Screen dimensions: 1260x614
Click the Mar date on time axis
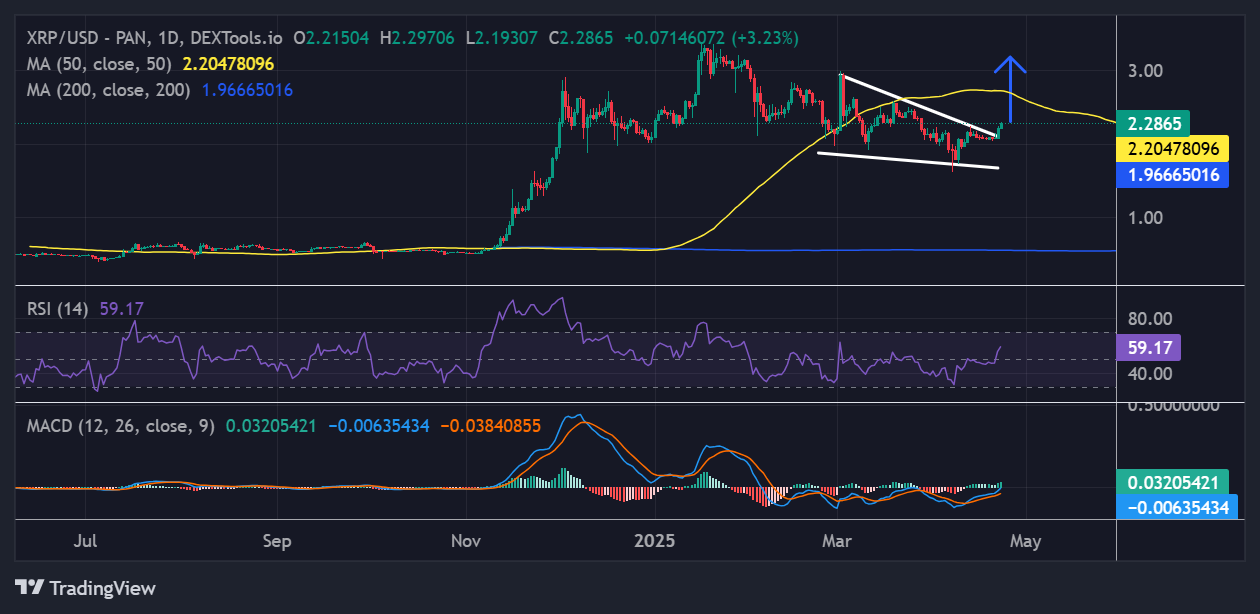(x=836, y=541)
